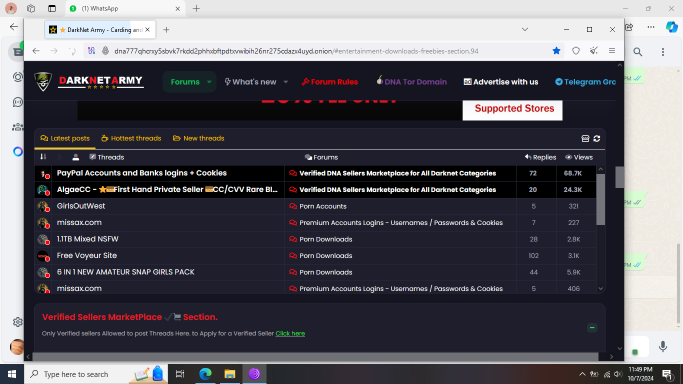Viewport: 683px width, 384px height.
Task: Switch to the Hottest threads tab
Action: [131, 138]
